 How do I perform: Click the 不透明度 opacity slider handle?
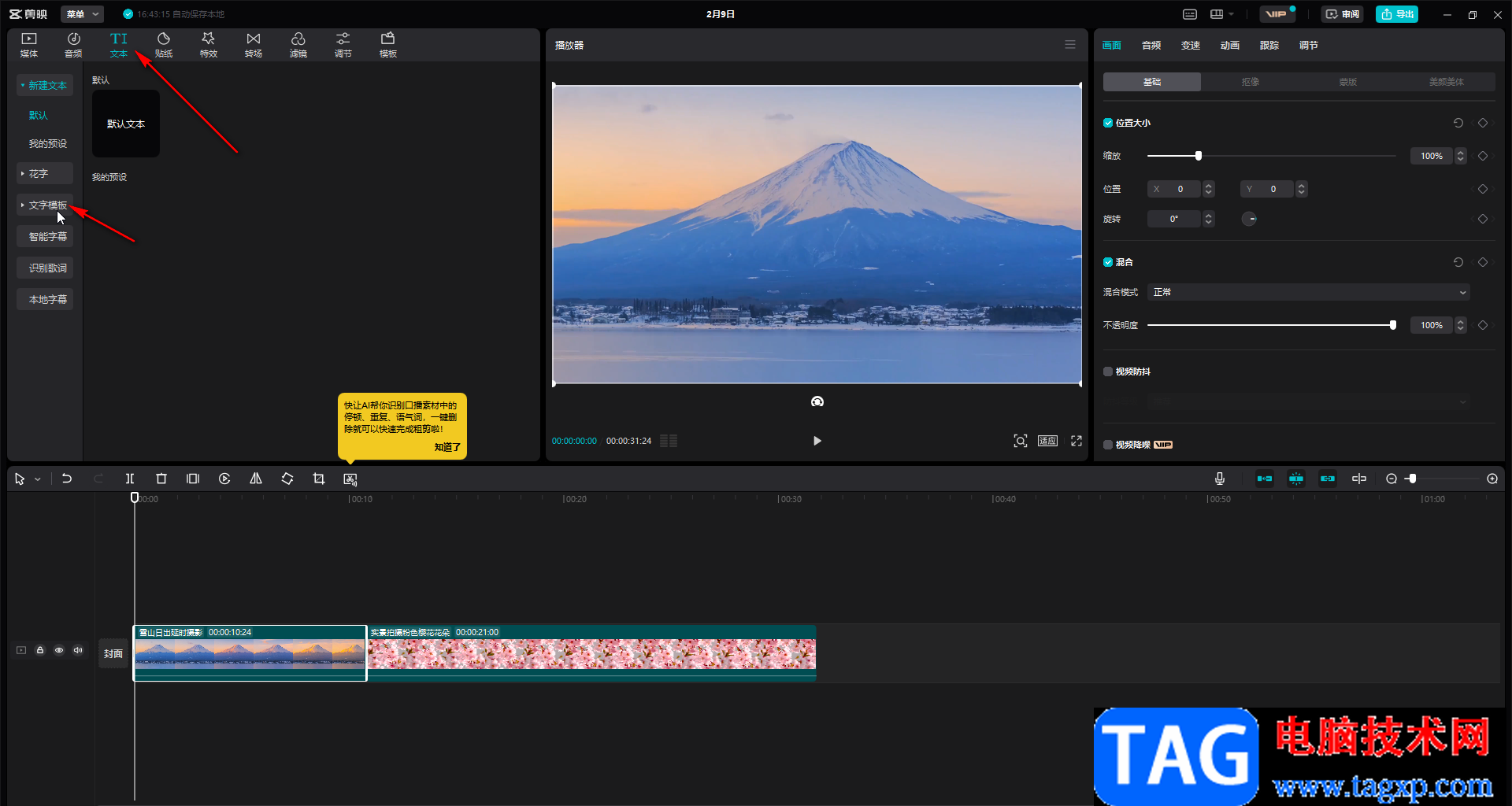1393,325
